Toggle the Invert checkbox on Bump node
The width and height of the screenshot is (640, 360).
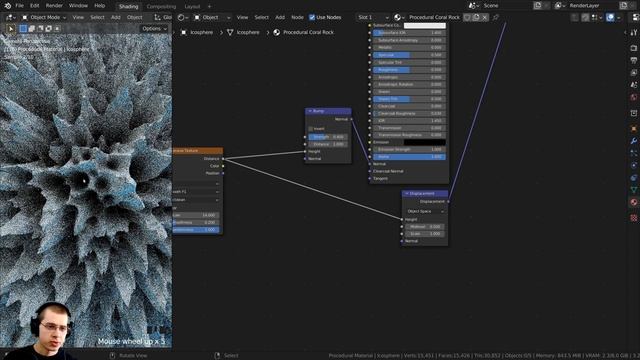click(311, 129)
